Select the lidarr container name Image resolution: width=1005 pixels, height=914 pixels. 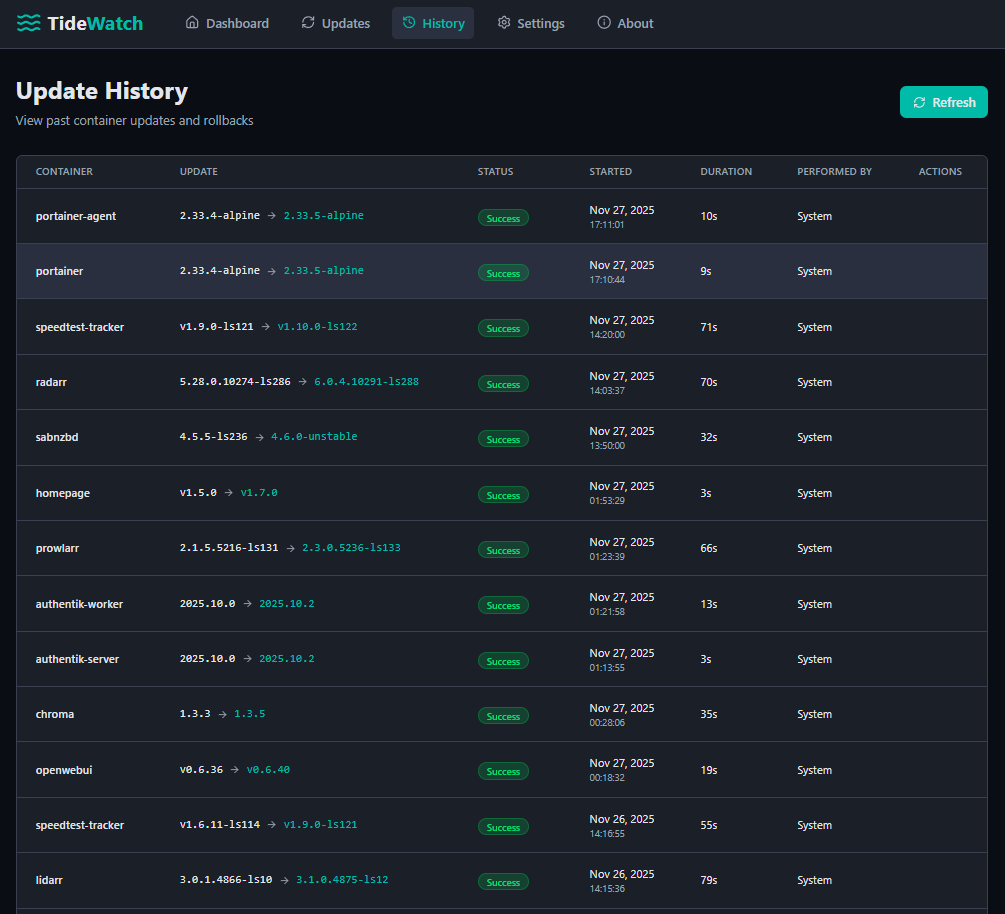tap(50, 880)
